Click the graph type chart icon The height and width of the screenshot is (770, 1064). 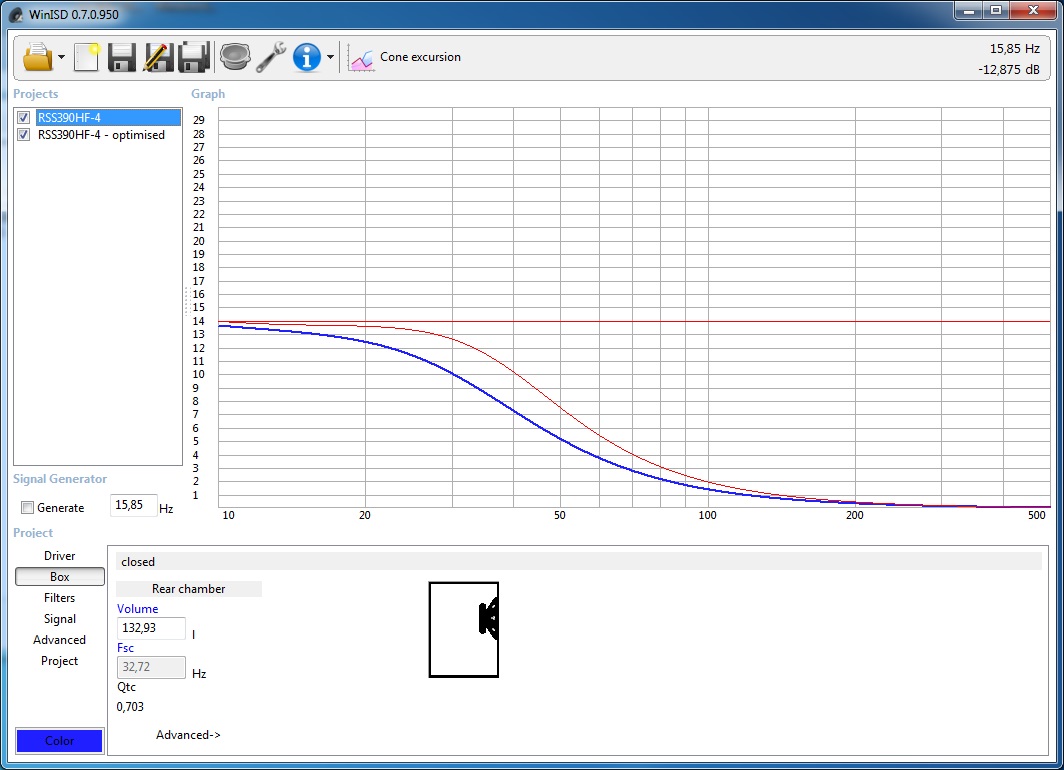click(361, 58)
